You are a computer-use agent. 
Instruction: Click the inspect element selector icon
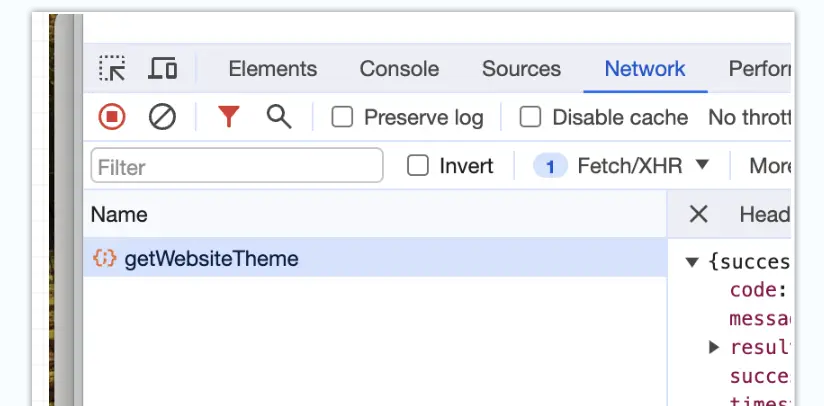coord(112,69)
